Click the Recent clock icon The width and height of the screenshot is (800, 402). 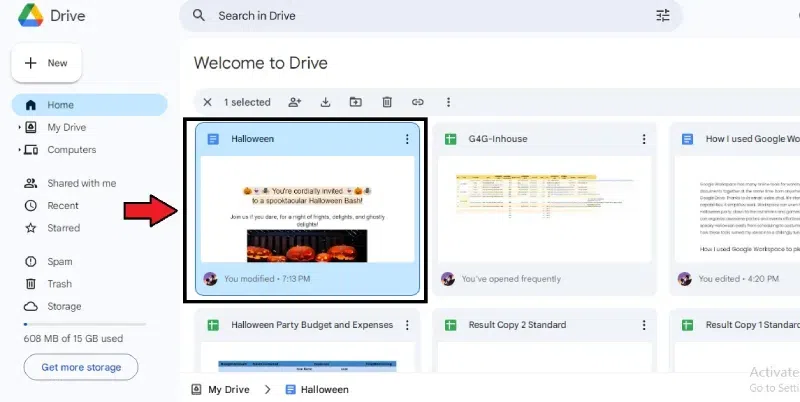31,206
